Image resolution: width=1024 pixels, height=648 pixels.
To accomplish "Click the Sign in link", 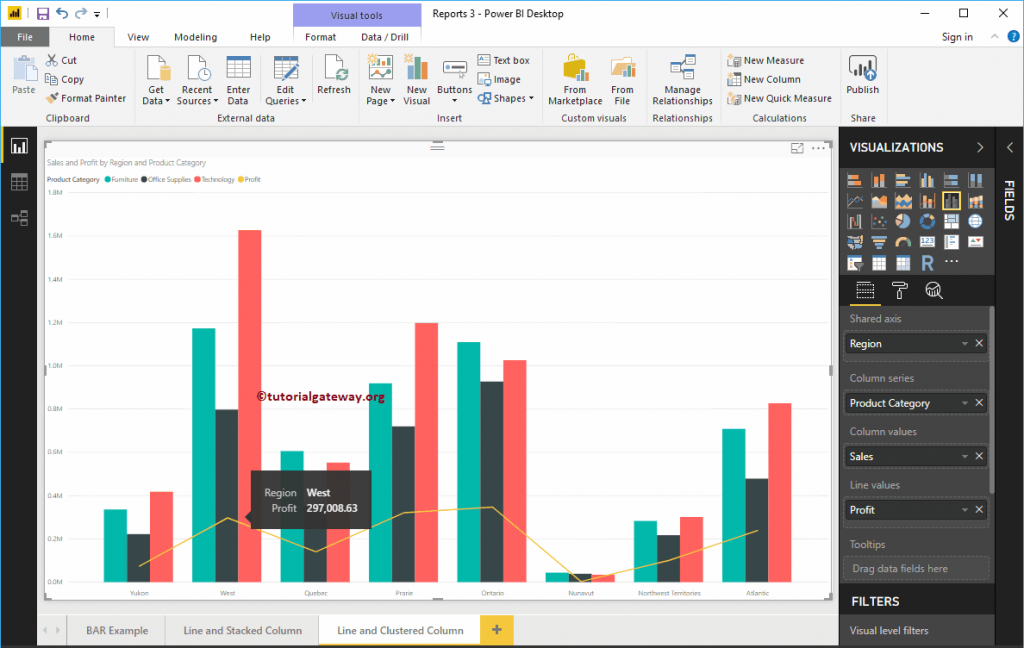I will click(957, 36).
